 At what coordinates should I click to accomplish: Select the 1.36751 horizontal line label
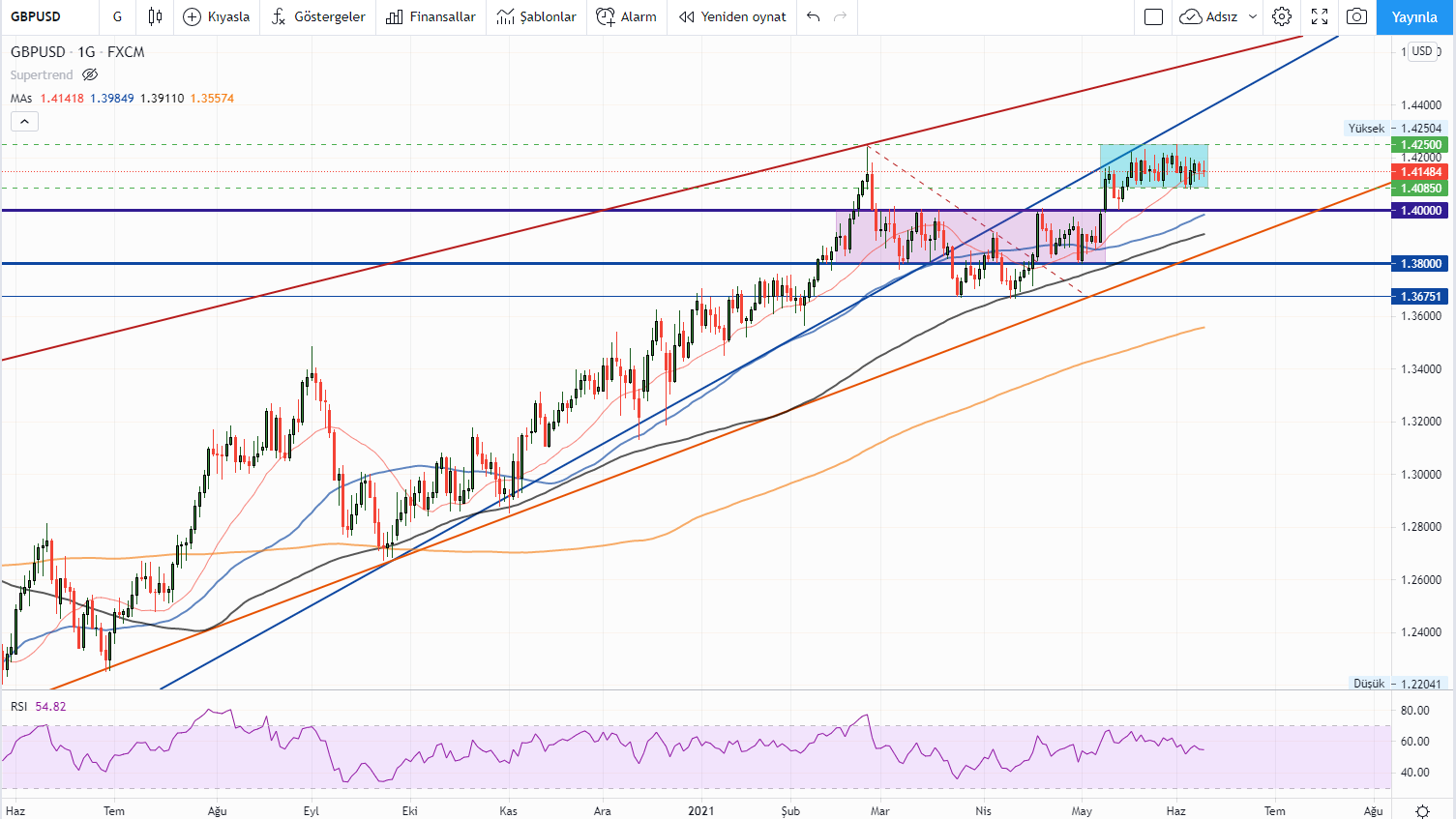tap(1421, 297)
